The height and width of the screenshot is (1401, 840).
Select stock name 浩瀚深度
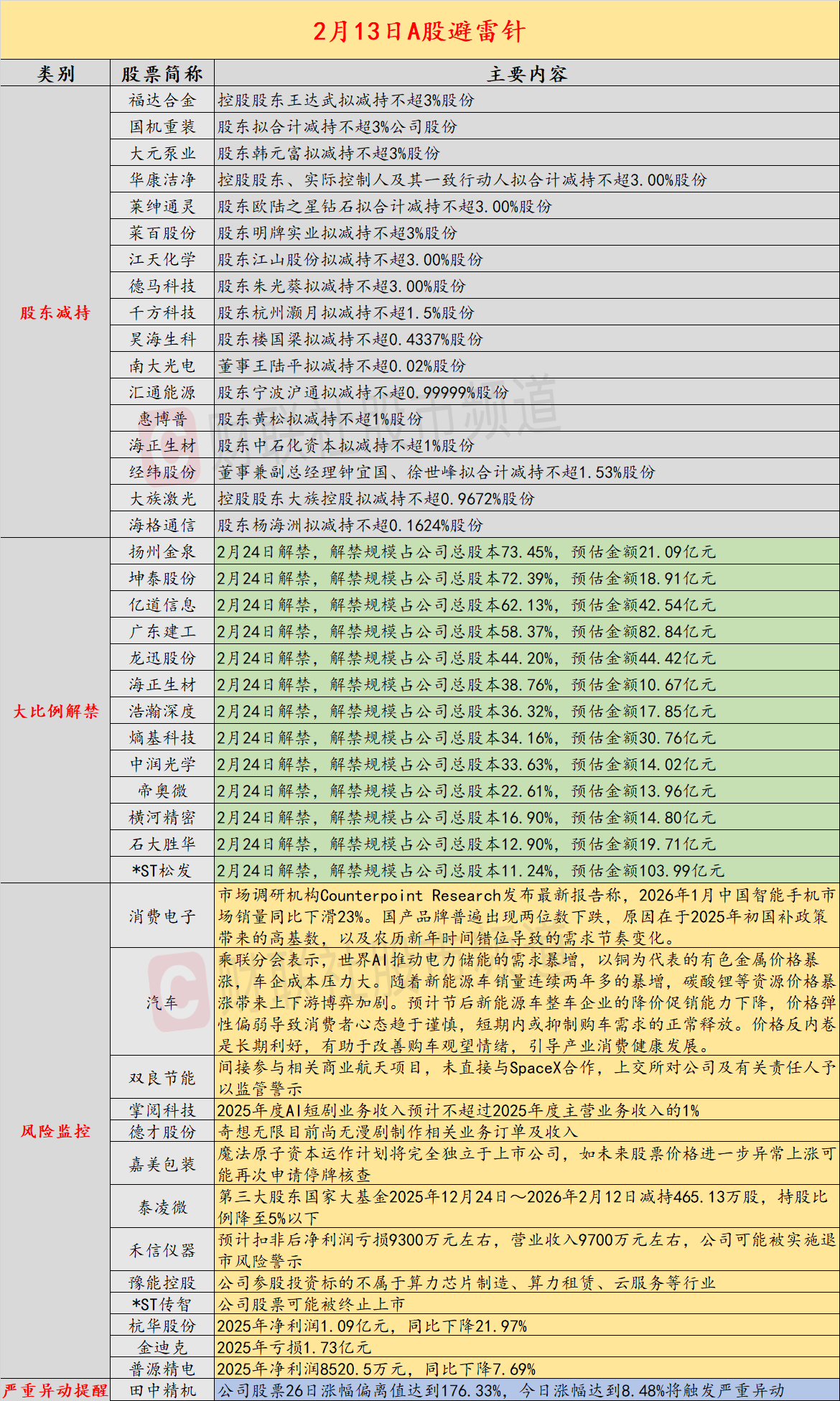[x=162, y=712]
